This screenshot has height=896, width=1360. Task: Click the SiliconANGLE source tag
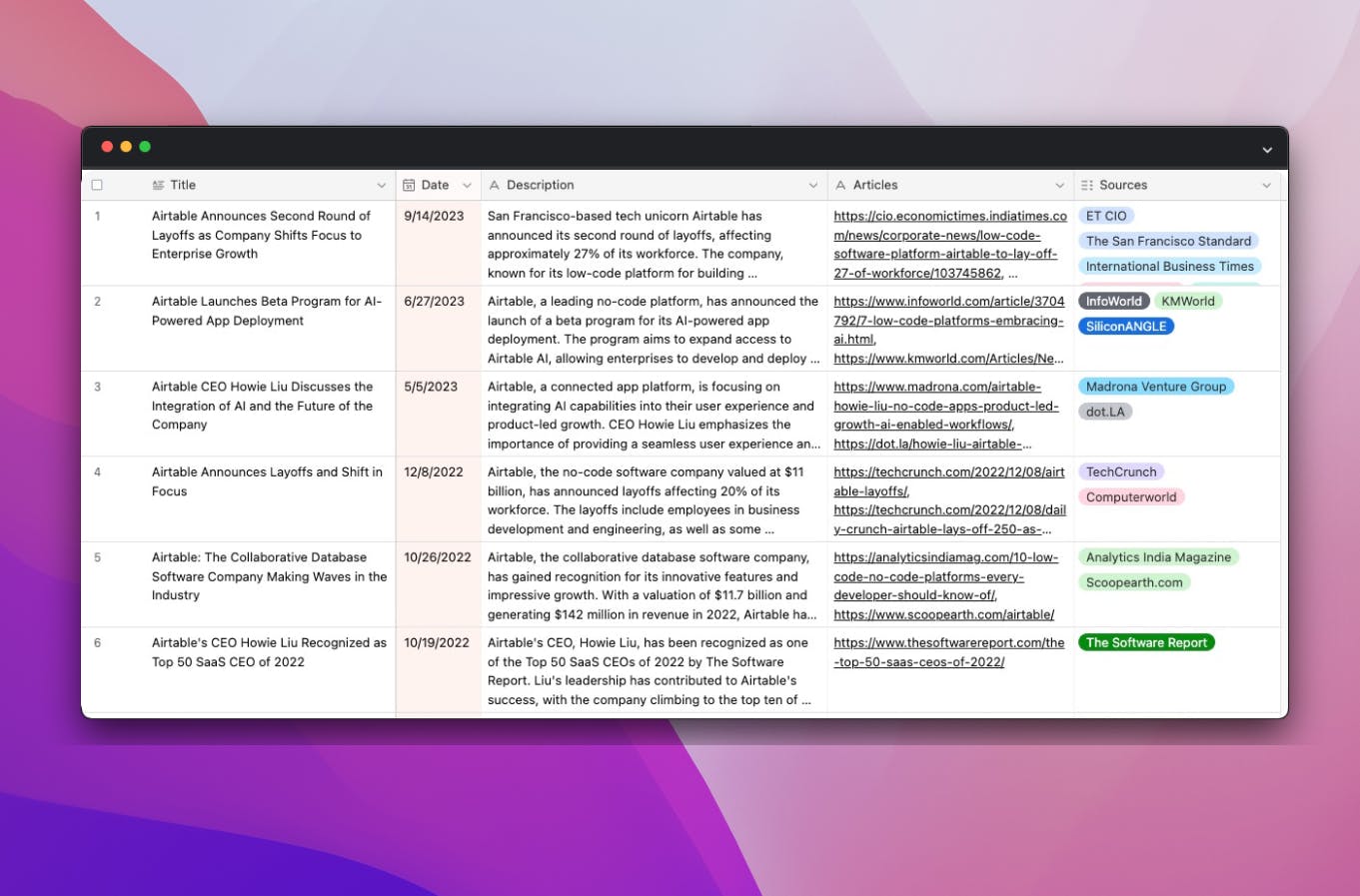click(1125, 326)
